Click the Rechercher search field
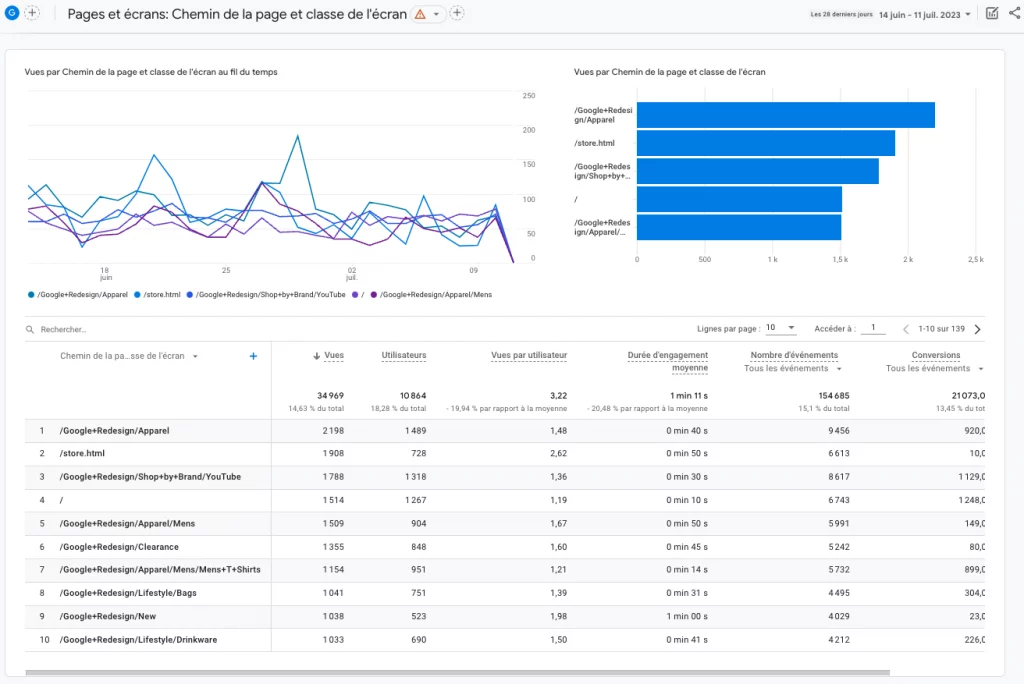The height and width of the screenshot is (684, 1024). pyautogui.click(x=64, y=329)
